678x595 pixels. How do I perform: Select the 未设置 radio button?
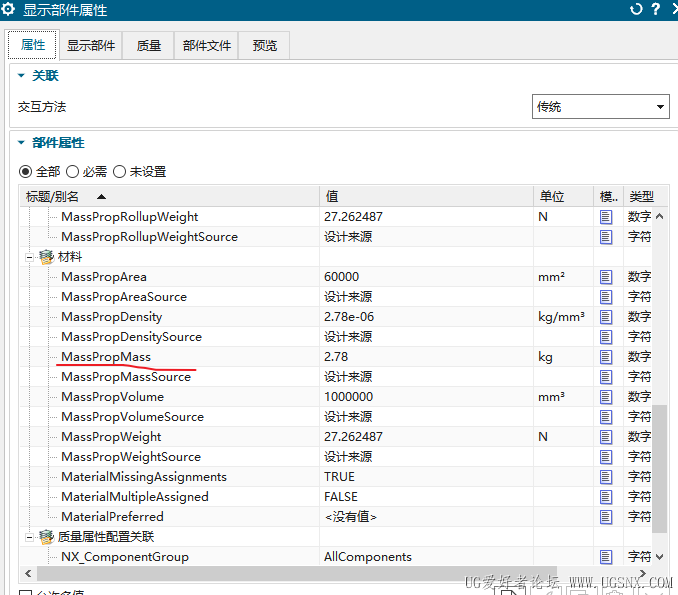coord(119,172)
